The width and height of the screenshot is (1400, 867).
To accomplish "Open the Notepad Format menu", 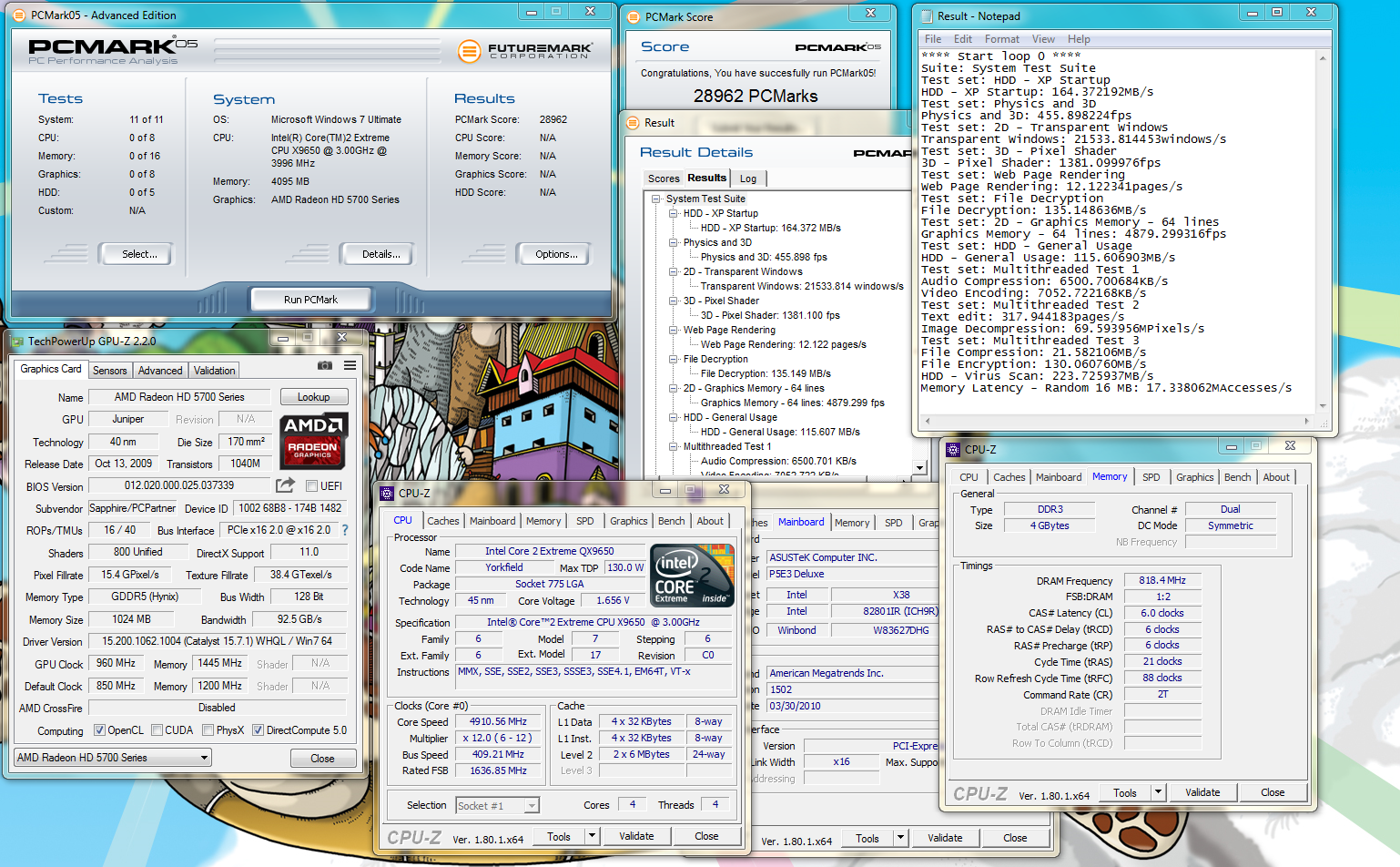I will [x=1001, y=39].
